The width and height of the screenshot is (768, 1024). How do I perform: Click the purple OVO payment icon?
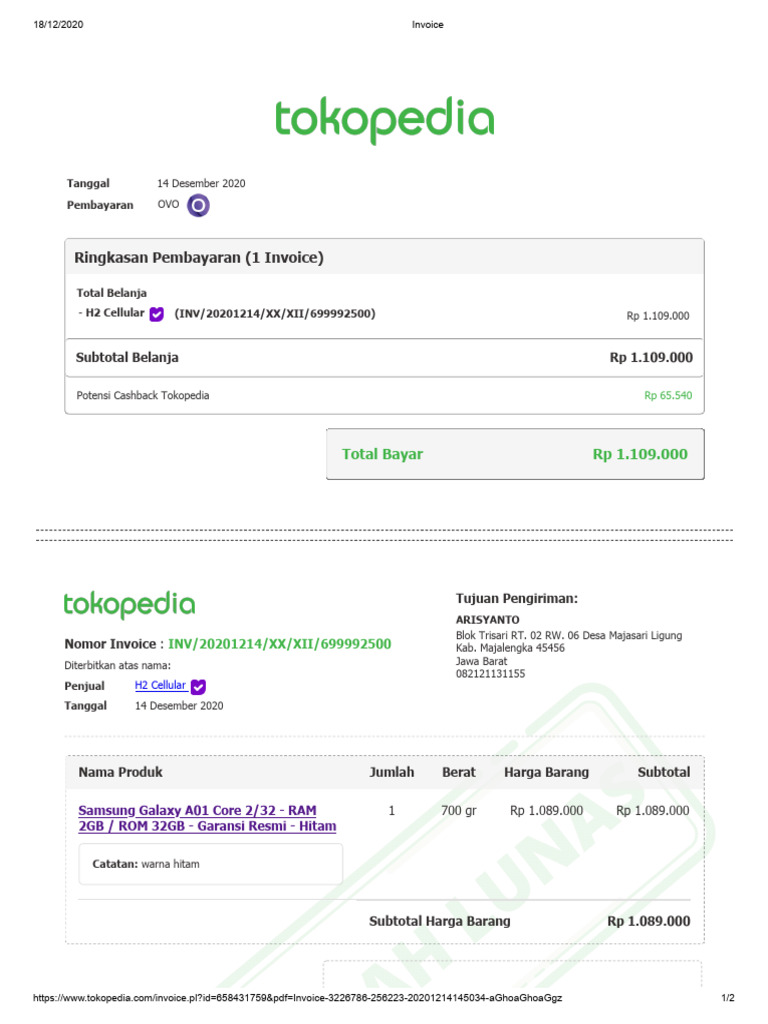[x=198, y=206]
